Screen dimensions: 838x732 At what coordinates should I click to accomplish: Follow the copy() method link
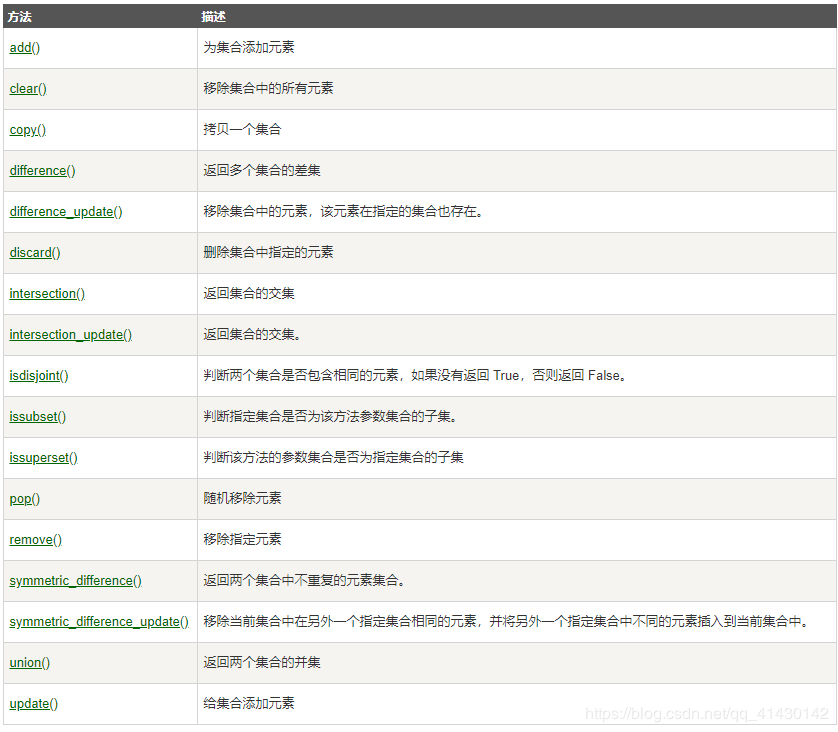(28, 130)
